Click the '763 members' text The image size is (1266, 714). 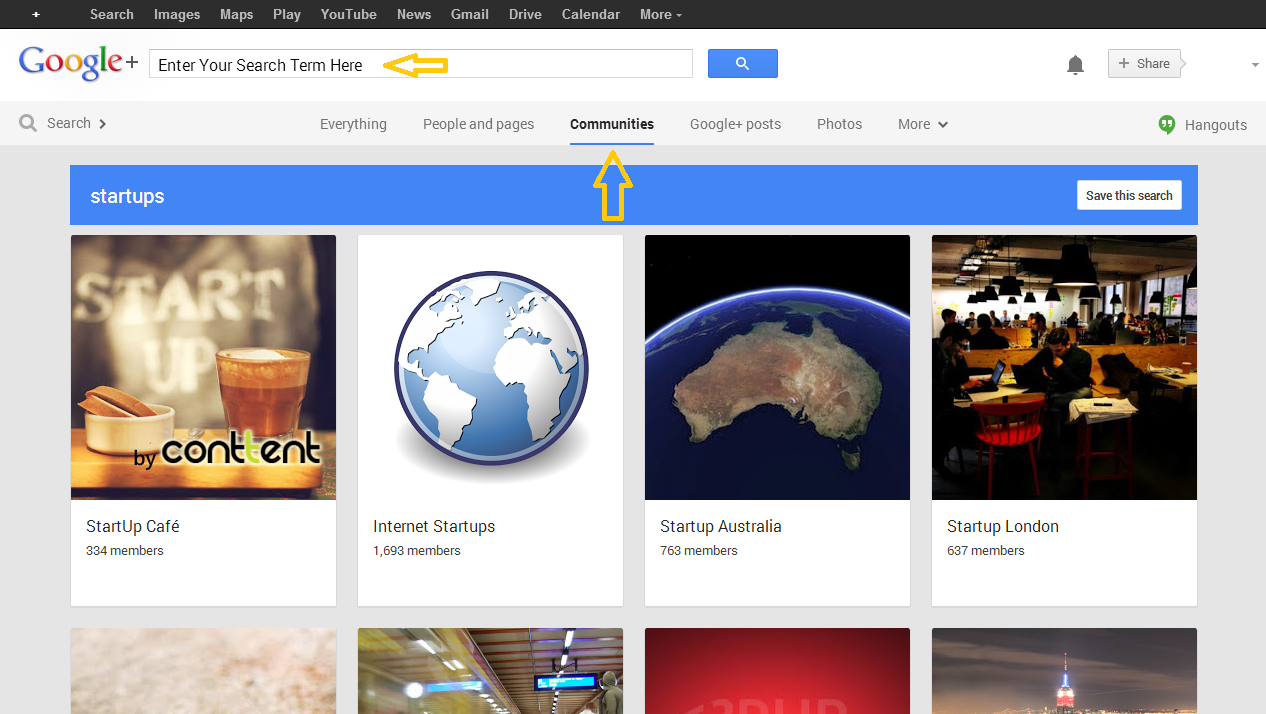[699, 551]
